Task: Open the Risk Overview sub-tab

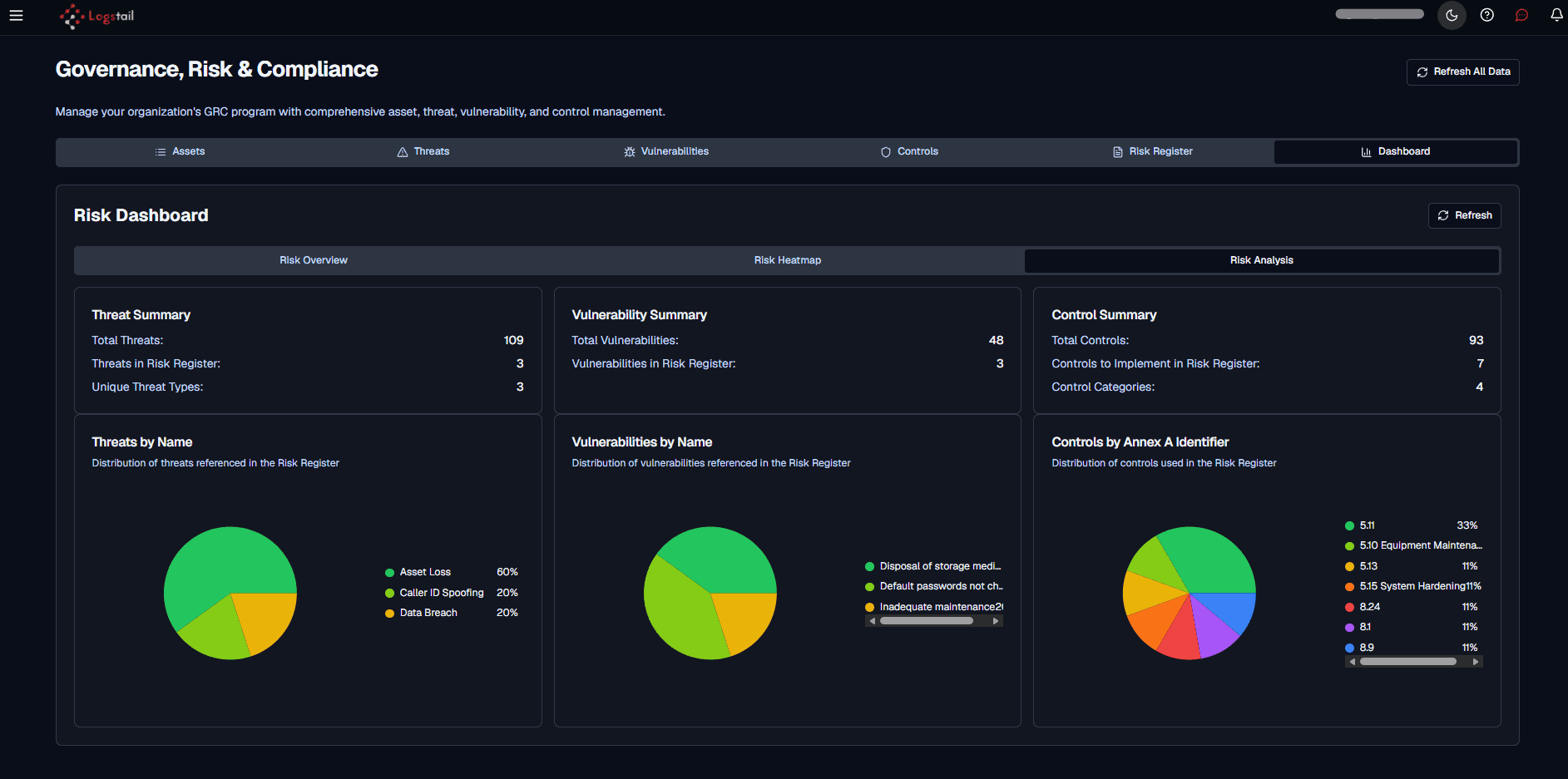Action: pos(314,260)
